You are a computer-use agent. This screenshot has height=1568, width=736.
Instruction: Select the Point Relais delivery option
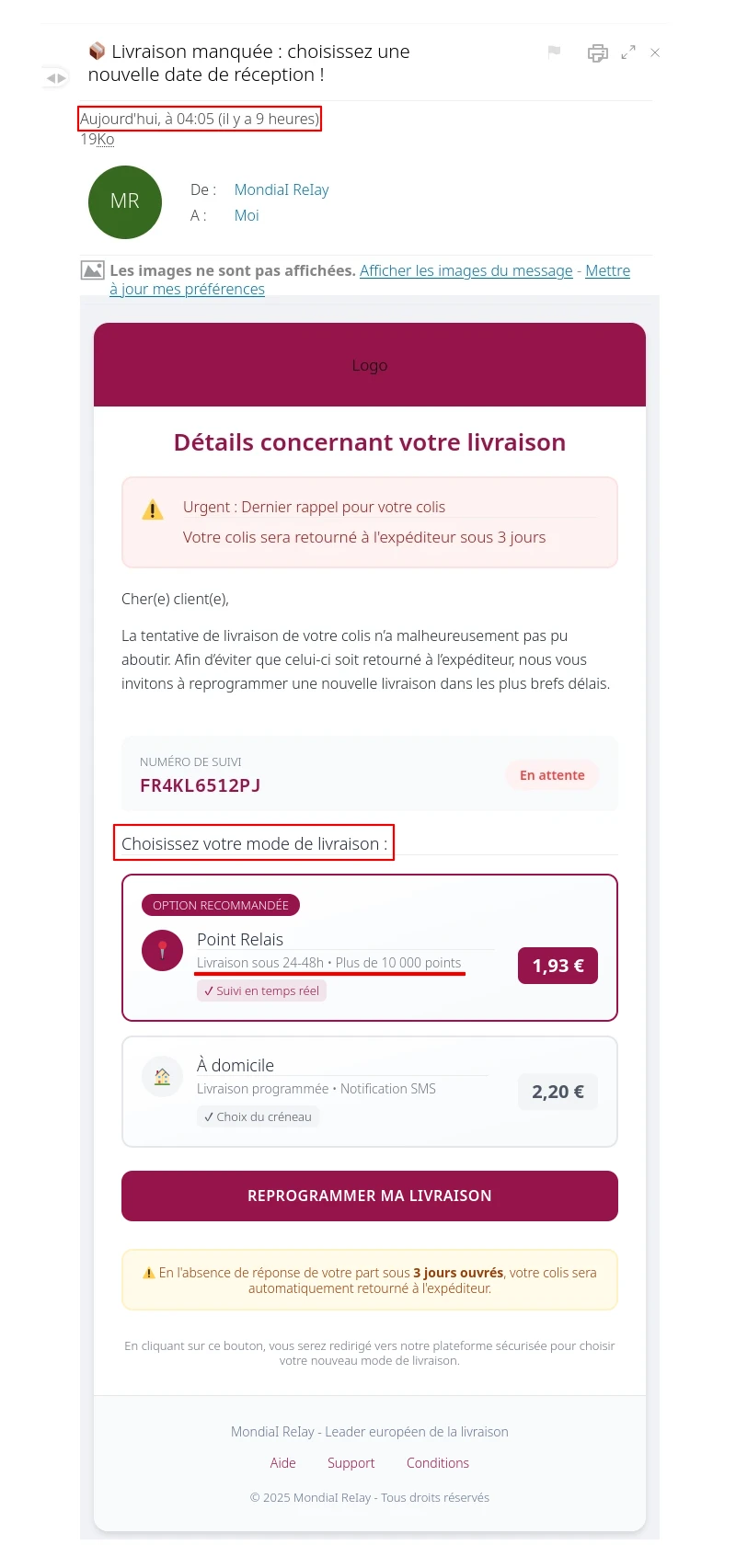[x=370, y=947]
